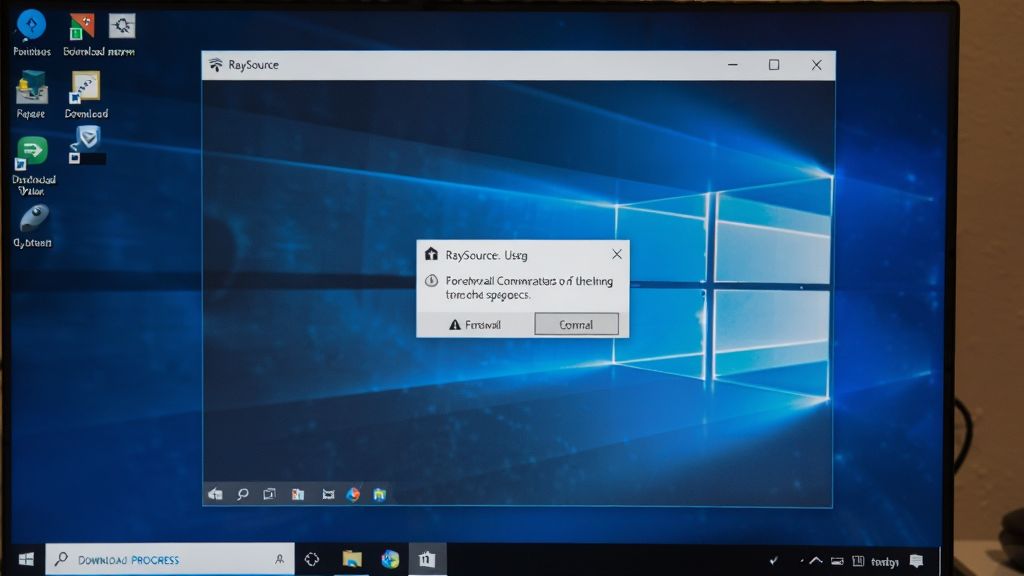Open the browser icon on the taskbar

[x=390, y=560]
